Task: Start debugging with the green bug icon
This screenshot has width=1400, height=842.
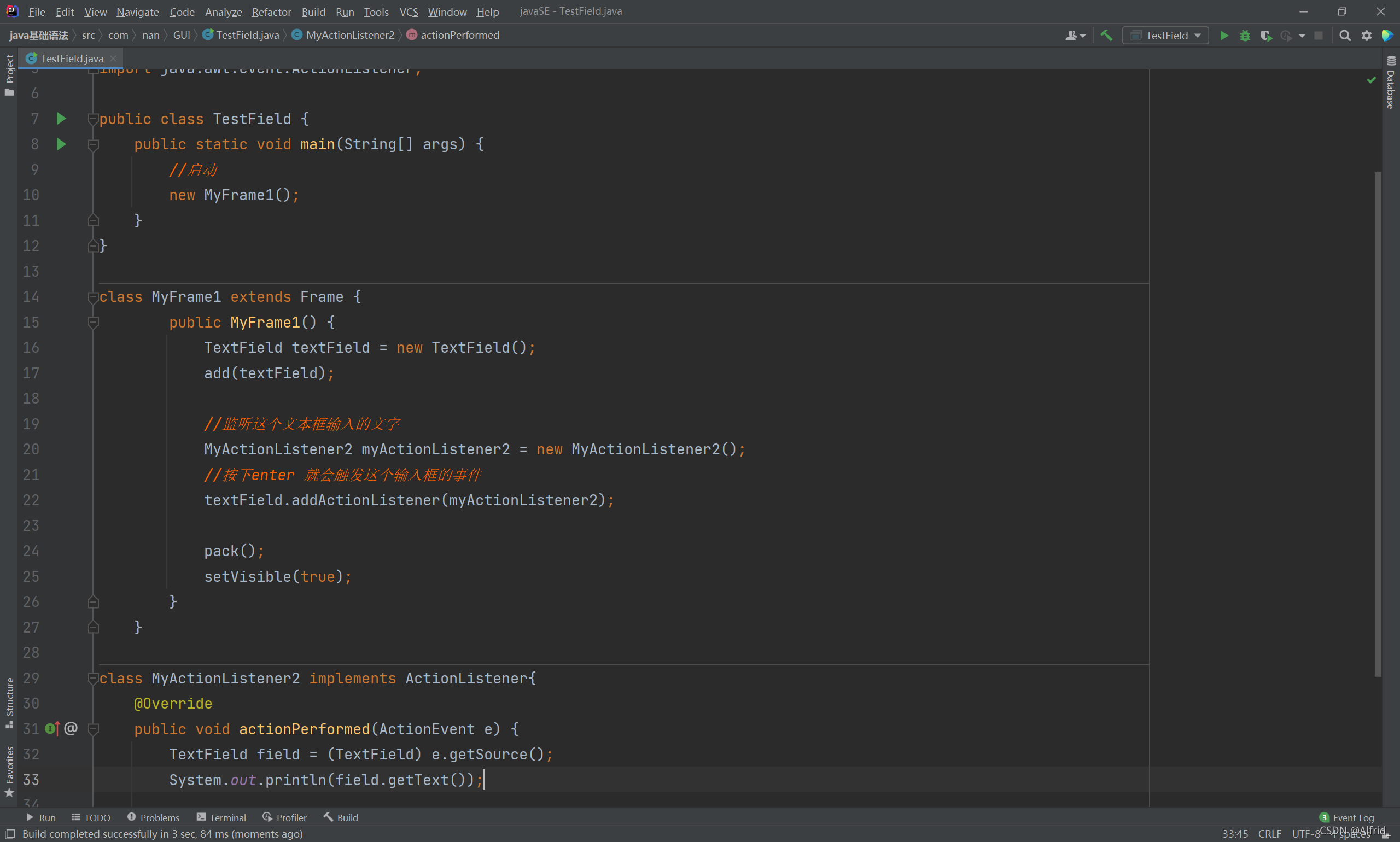Action: [1245, 35]
